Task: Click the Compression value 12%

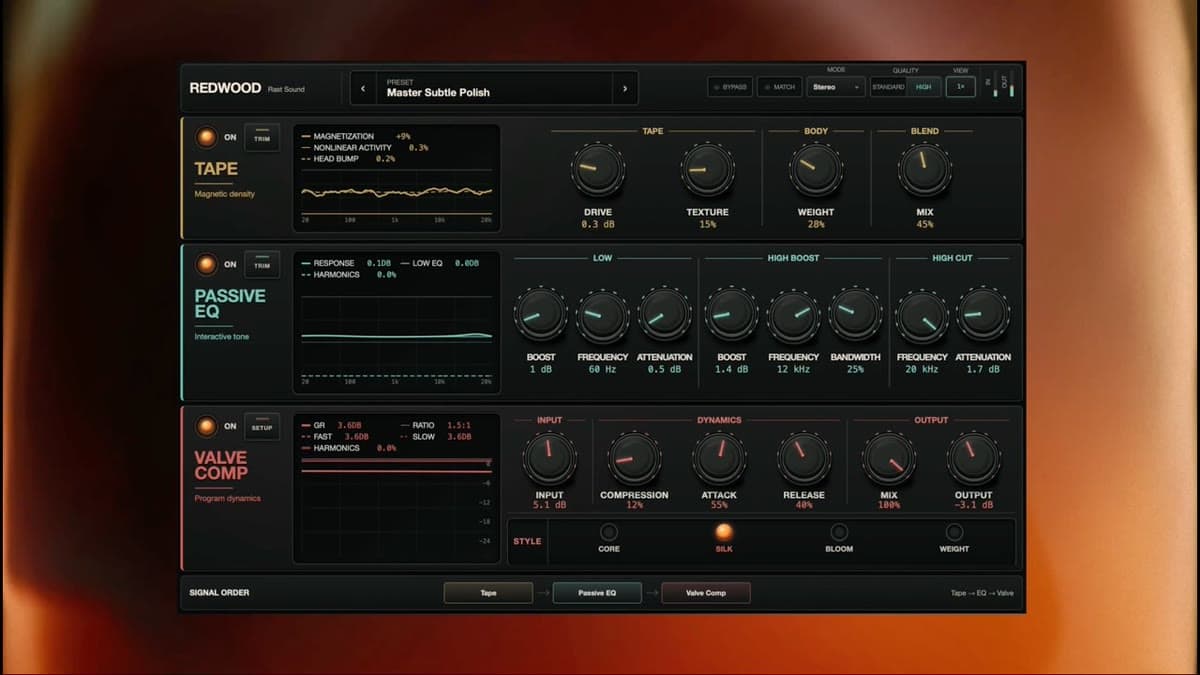Action: point(634,505)
